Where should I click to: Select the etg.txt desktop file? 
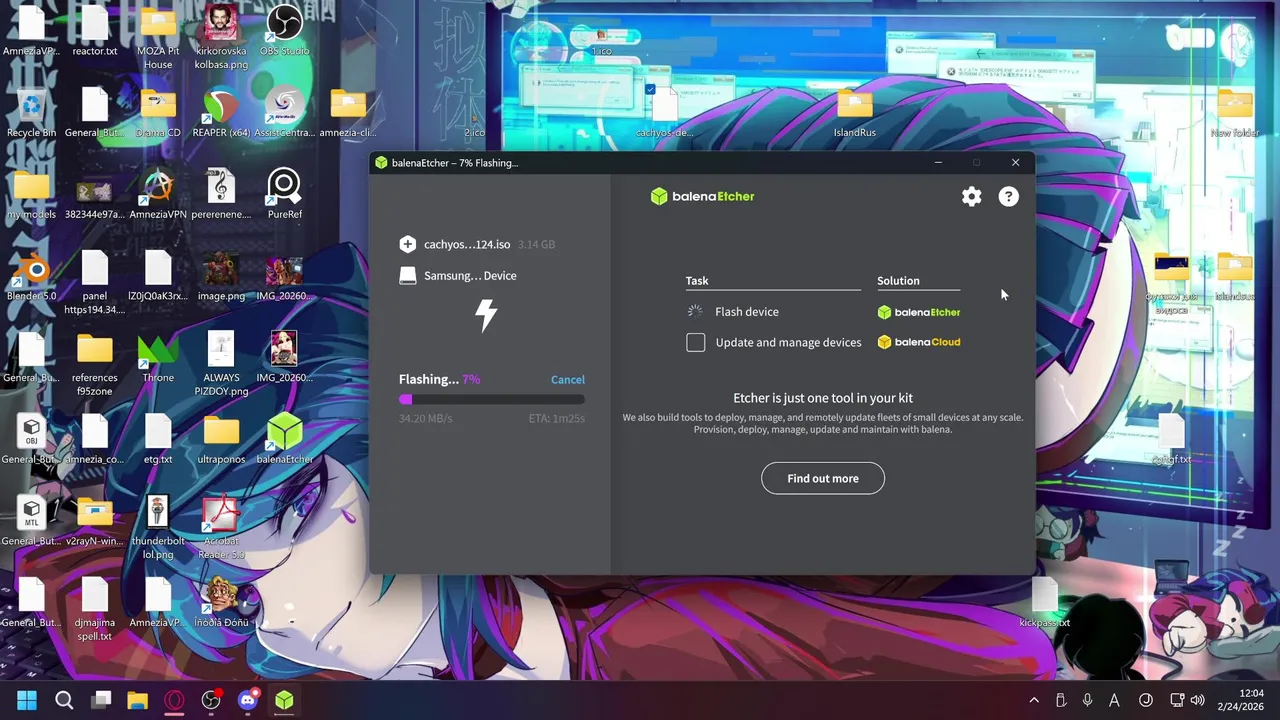(158, 440)
